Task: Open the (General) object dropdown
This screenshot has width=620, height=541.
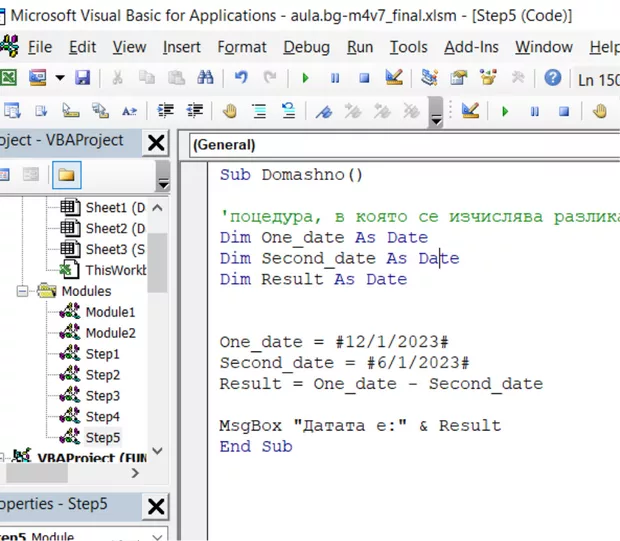Action: tap(400, 145)
